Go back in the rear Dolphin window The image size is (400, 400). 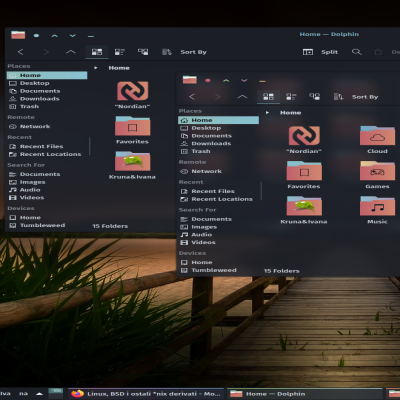point(21,52)
